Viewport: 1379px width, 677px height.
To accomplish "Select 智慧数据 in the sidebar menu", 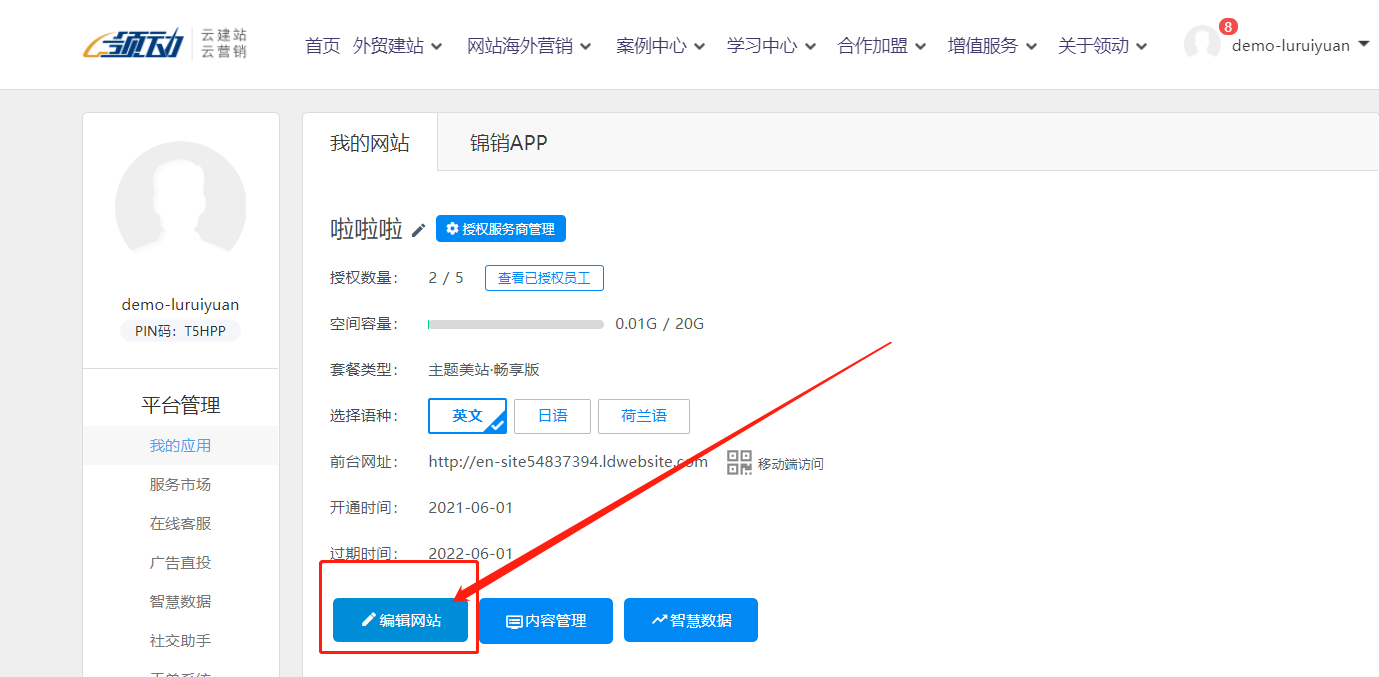I will [x=181, y=602].
